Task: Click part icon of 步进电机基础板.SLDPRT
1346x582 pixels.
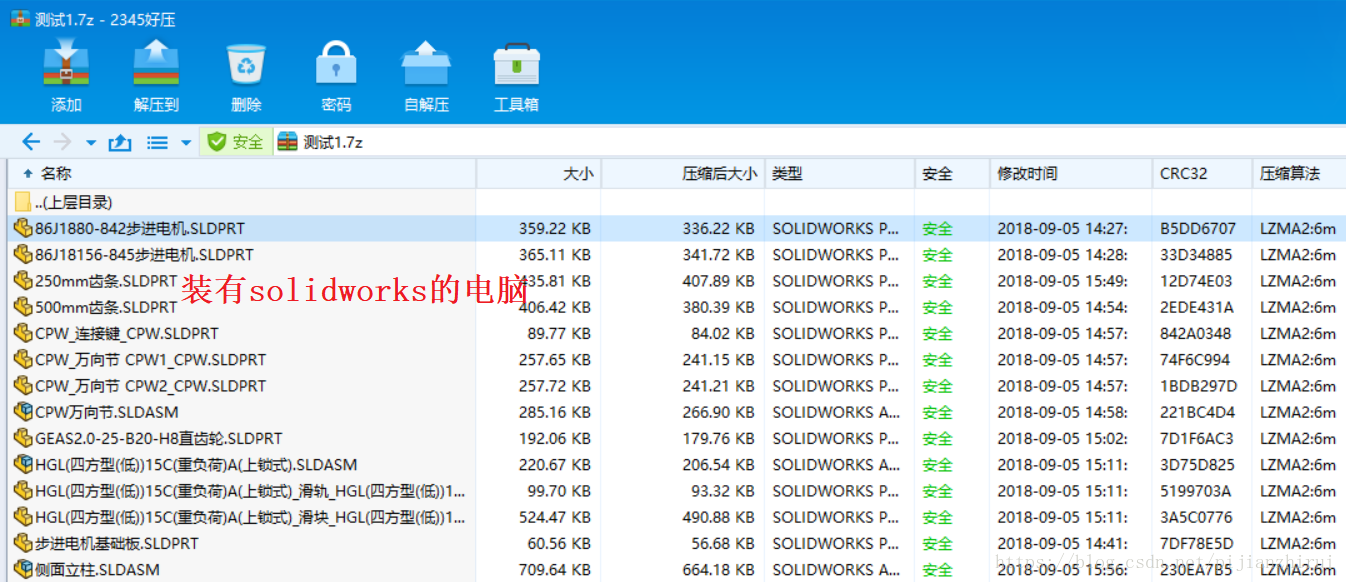Action: 23,542
